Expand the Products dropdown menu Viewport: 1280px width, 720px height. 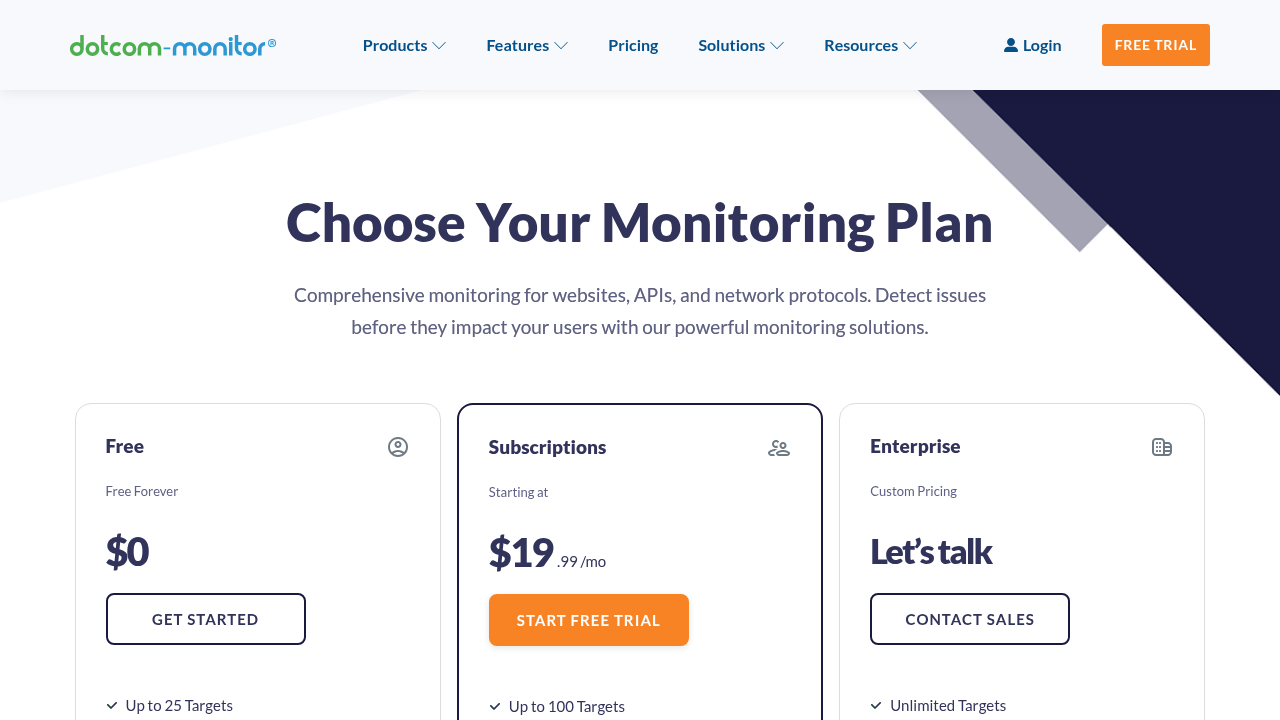[x=404, y=45]
